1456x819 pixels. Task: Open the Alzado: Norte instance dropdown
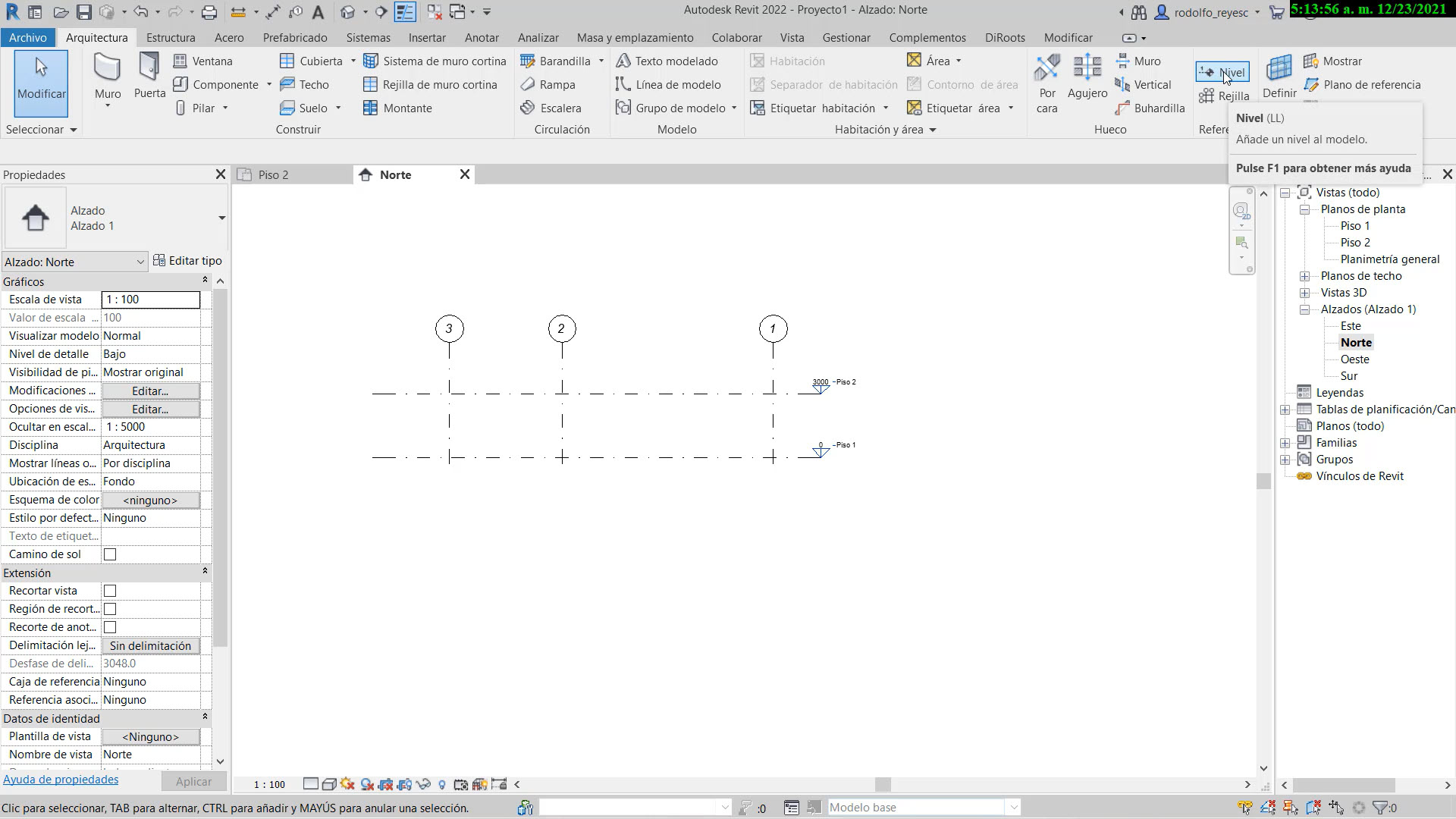[74, 262]
